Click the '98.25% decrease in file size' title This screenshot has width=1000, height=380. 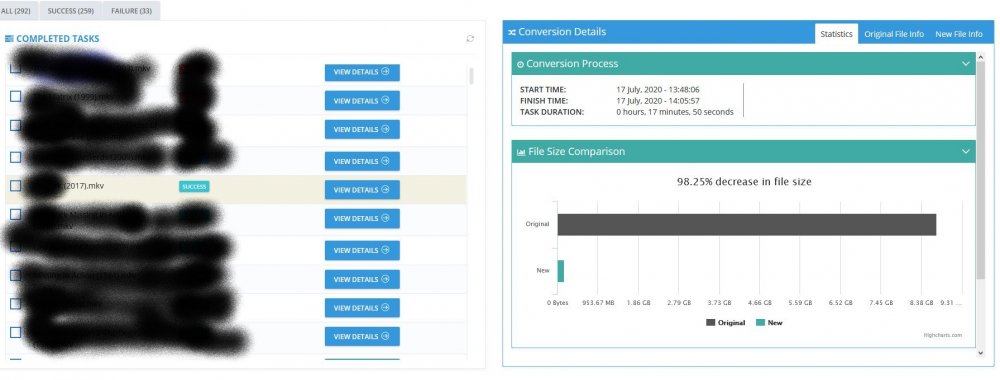(x=744, y=182)
